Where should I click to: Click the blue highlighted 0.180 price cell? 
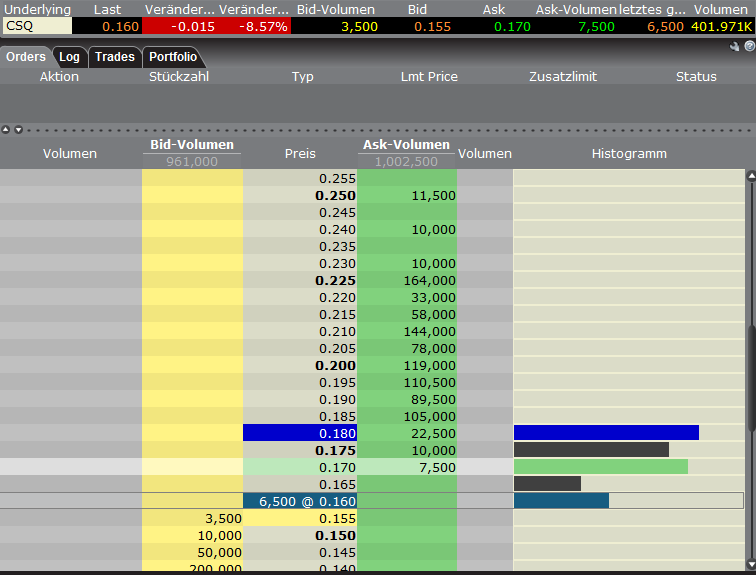click(x=300, y=432)
